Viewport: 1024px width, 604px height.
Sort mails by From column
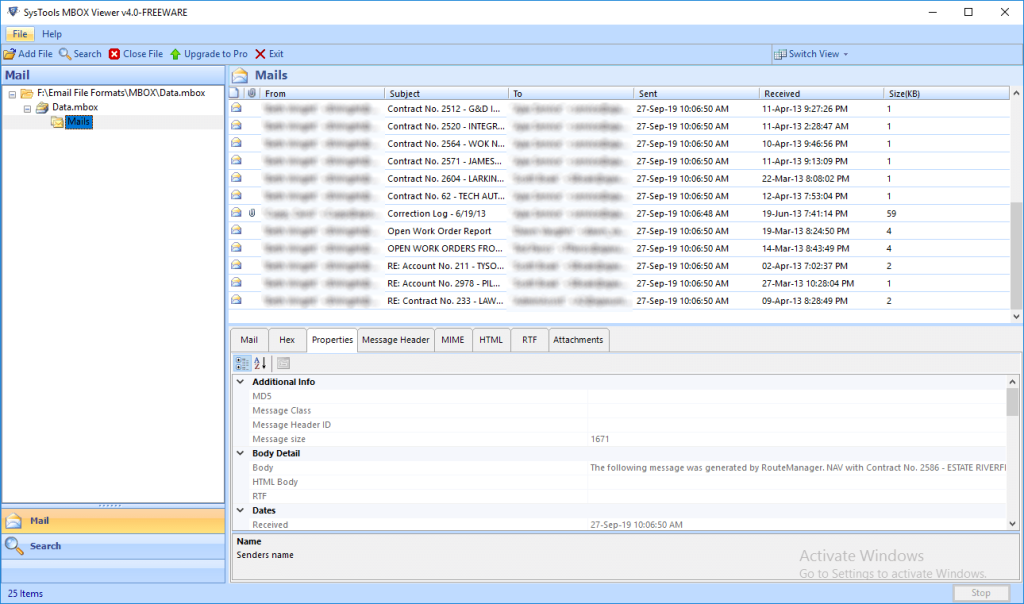tap(322, 93)
